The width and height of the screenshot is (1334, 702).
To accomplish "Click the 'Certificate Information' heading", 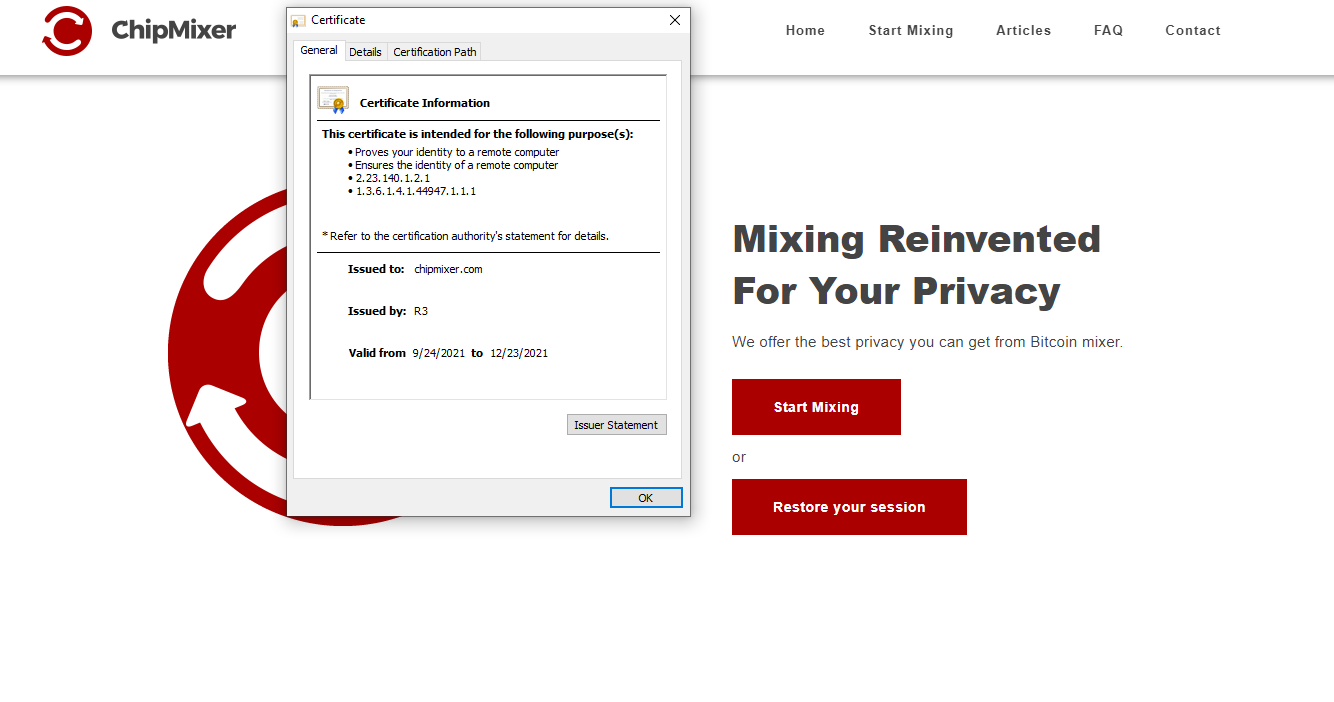I will [425, 103].
